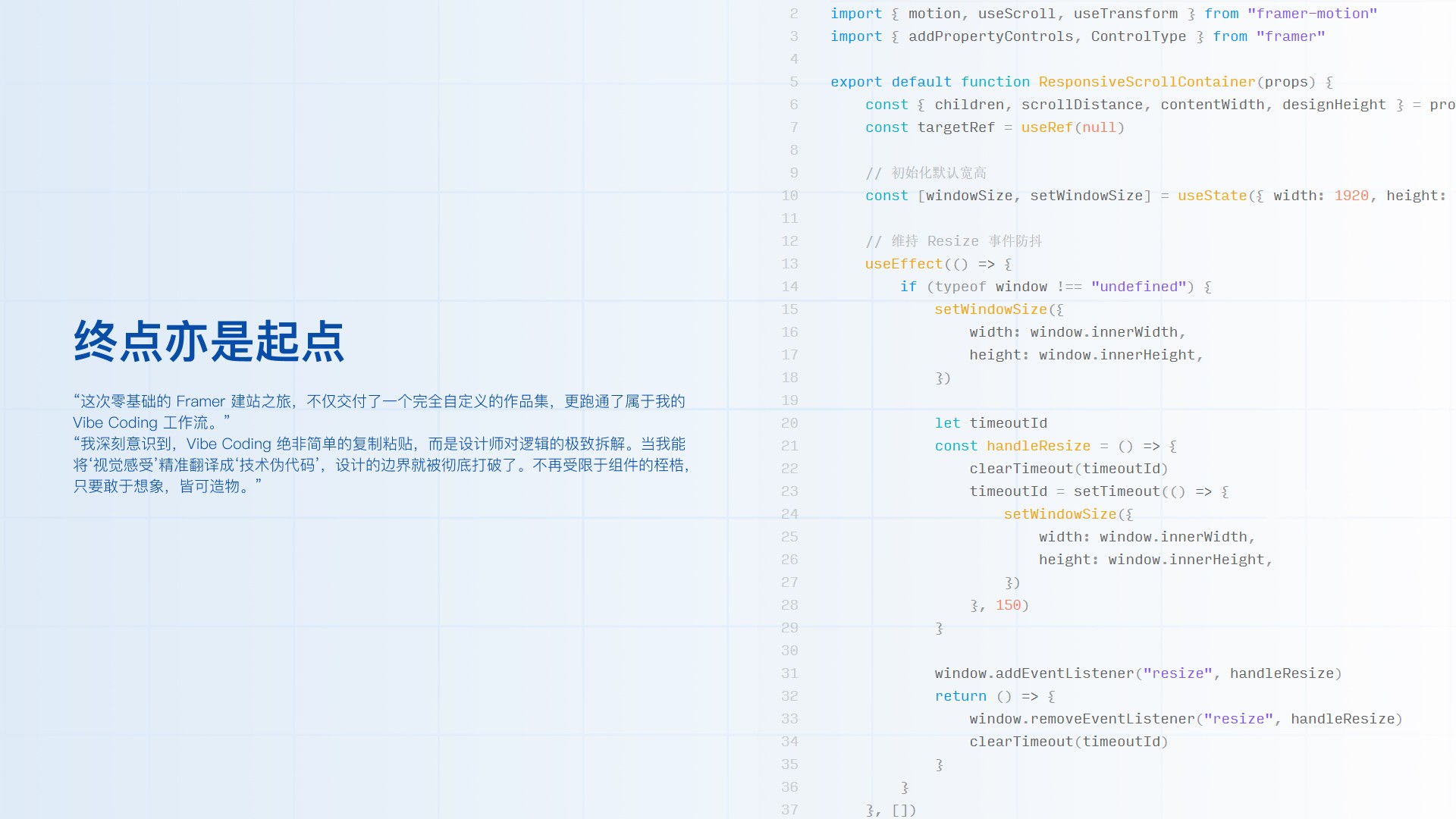The image size is (1456, 819).
Task: Click the "framer-motion" import string
Action: tap(1311, 14)
